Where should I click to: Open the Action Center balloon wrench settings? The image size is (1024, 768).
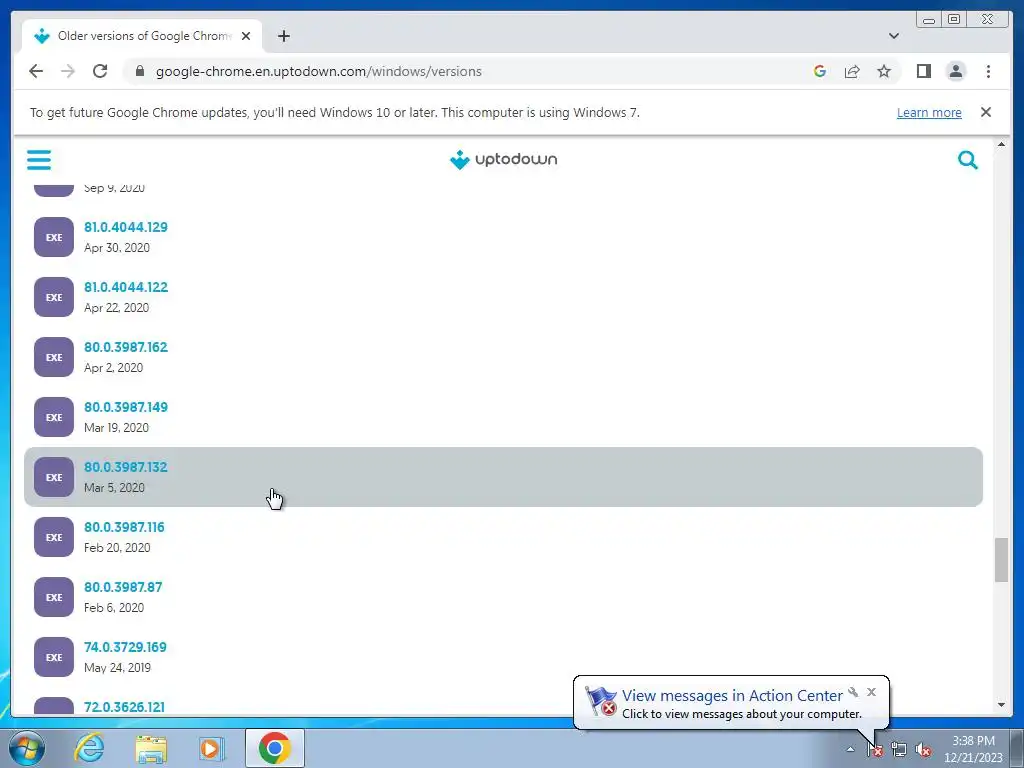pyautogui.click(x=853, y=692)
